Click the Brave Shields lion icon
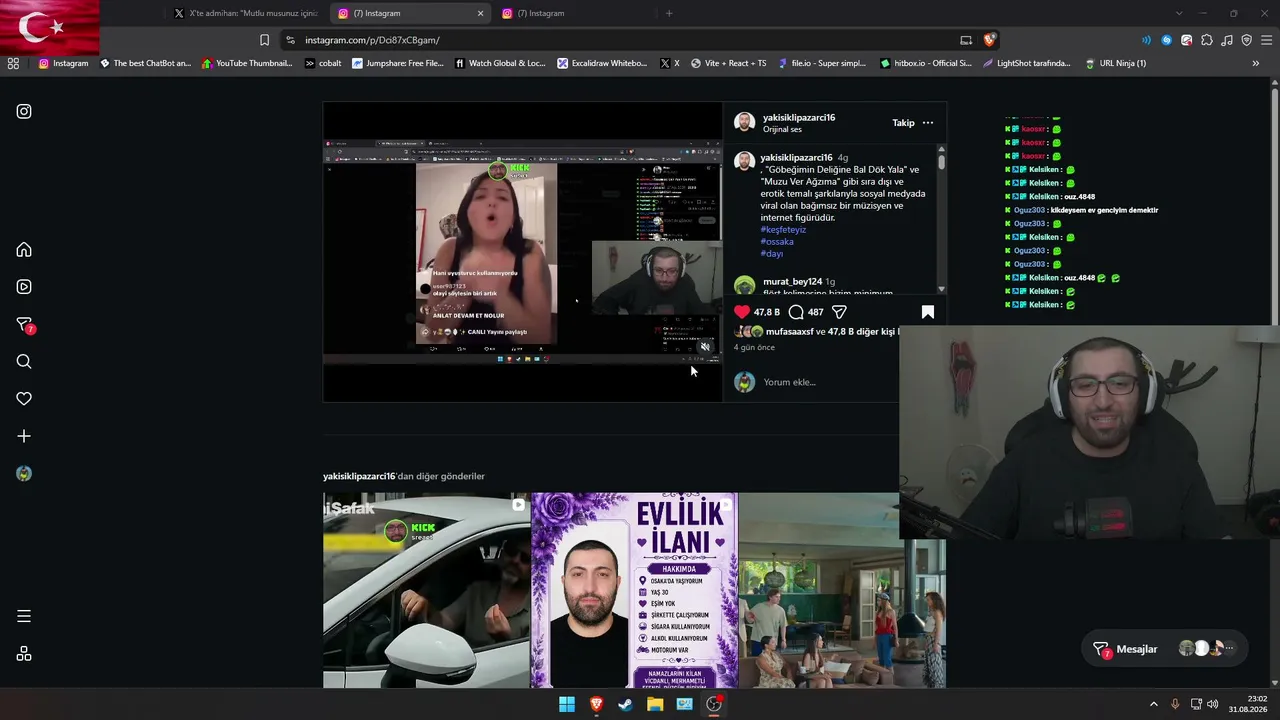This screenshot has height=720, width=1280. 989,40
